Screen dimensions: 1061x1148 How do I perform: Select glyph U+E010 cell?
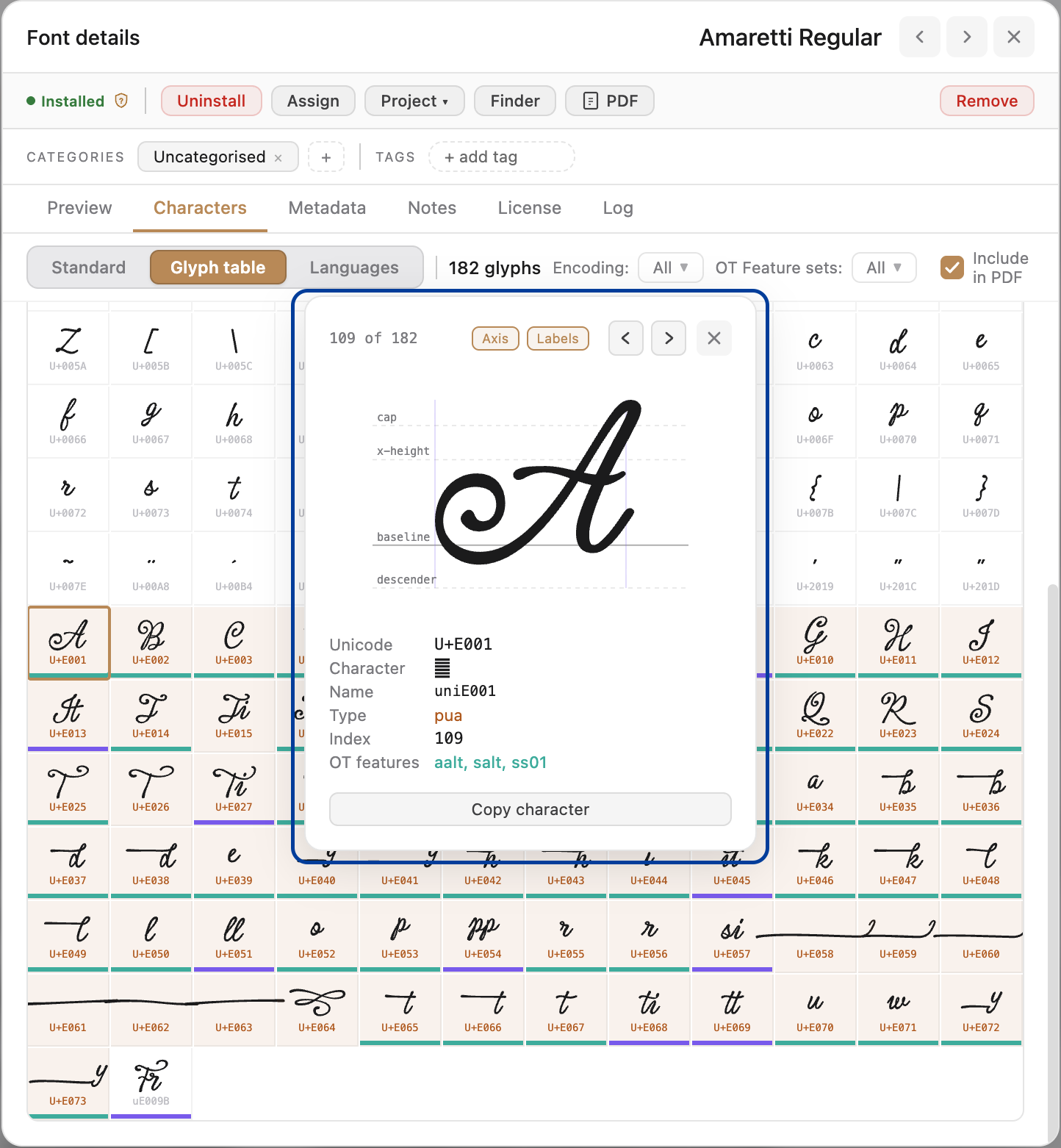[x=815, y=642]
